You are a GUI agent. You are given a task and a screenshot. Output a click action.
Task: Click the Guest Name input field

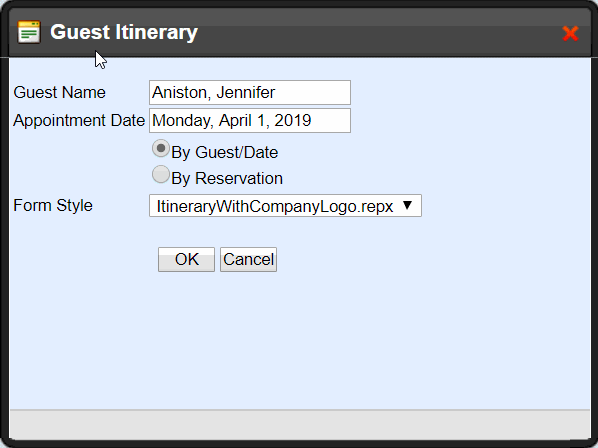pos(250,92)
